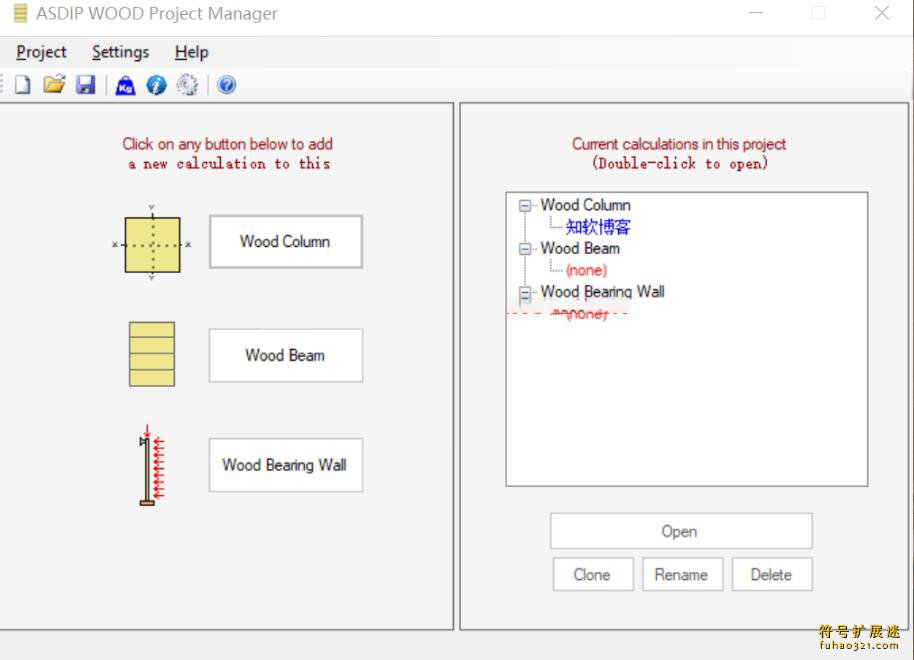Select the (none) entry under Wood Beam
Image resolution: width=914 pixels, height=660 pixels.
[586, 270]
